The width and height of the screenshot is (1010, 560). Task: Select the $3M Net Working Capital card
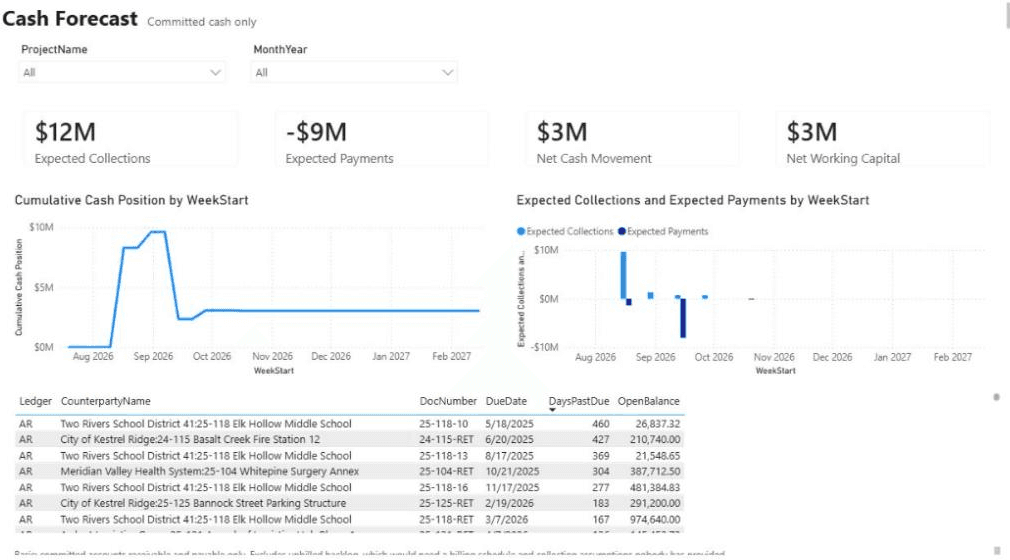883,140
